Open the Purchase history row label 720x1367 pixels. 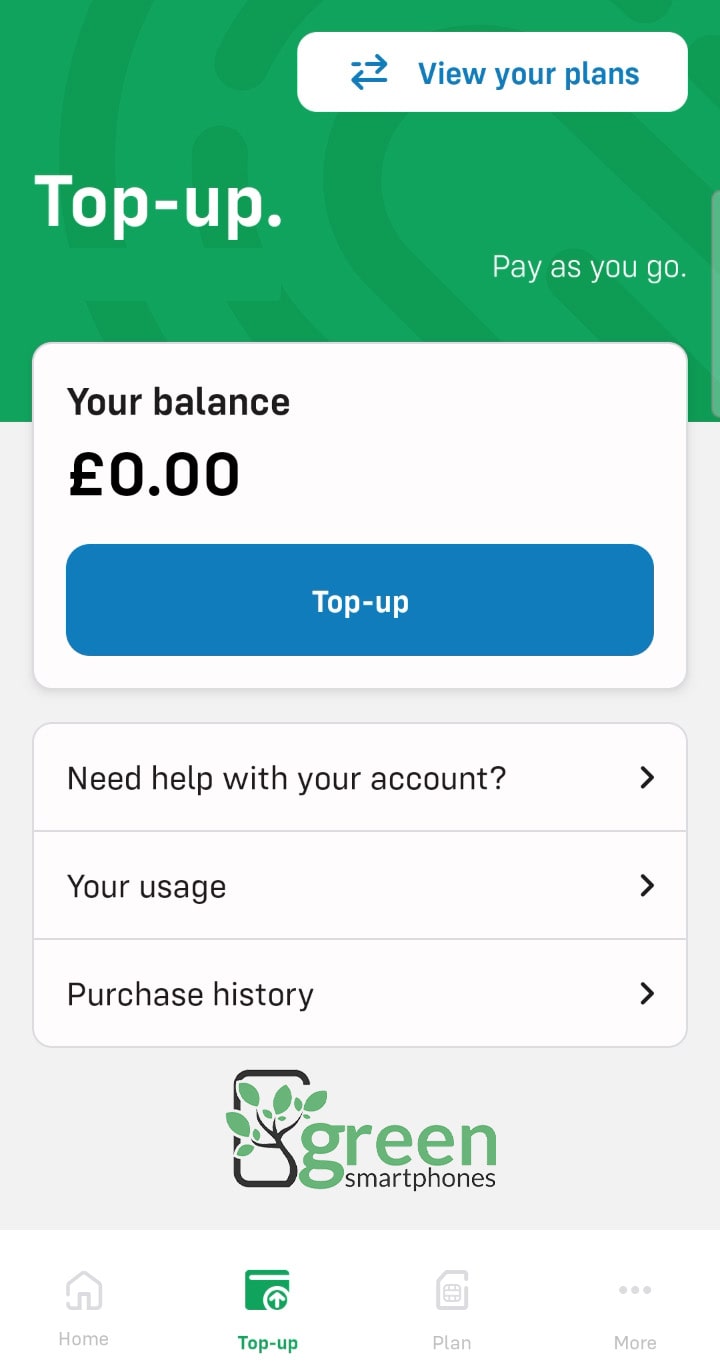click(x=190, y=994)
